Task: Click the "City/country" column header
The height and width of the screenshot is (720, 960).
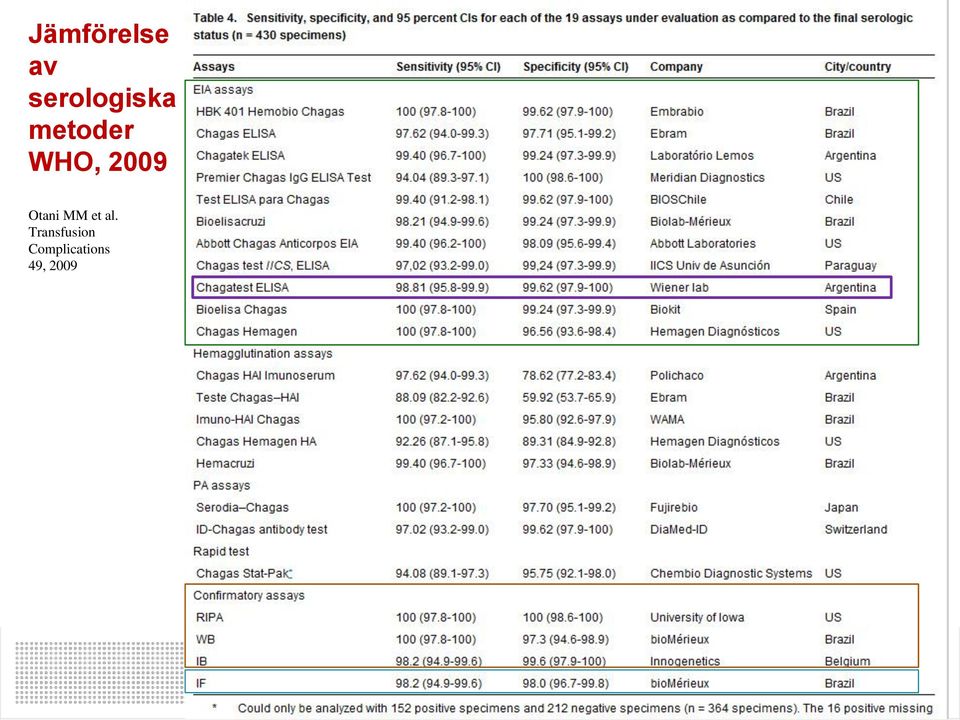Action: [x=858, y=67]
